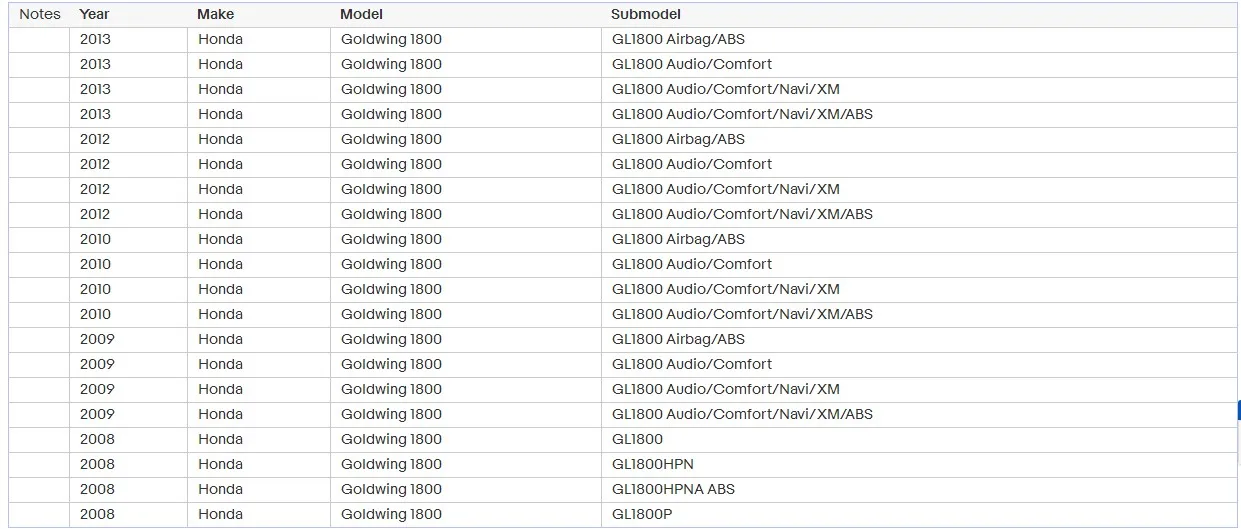This screenshot has height=529, width=1241.
Task: Click Honda in the 2013 Audio/Comfort row
Action: coord(220,64)
